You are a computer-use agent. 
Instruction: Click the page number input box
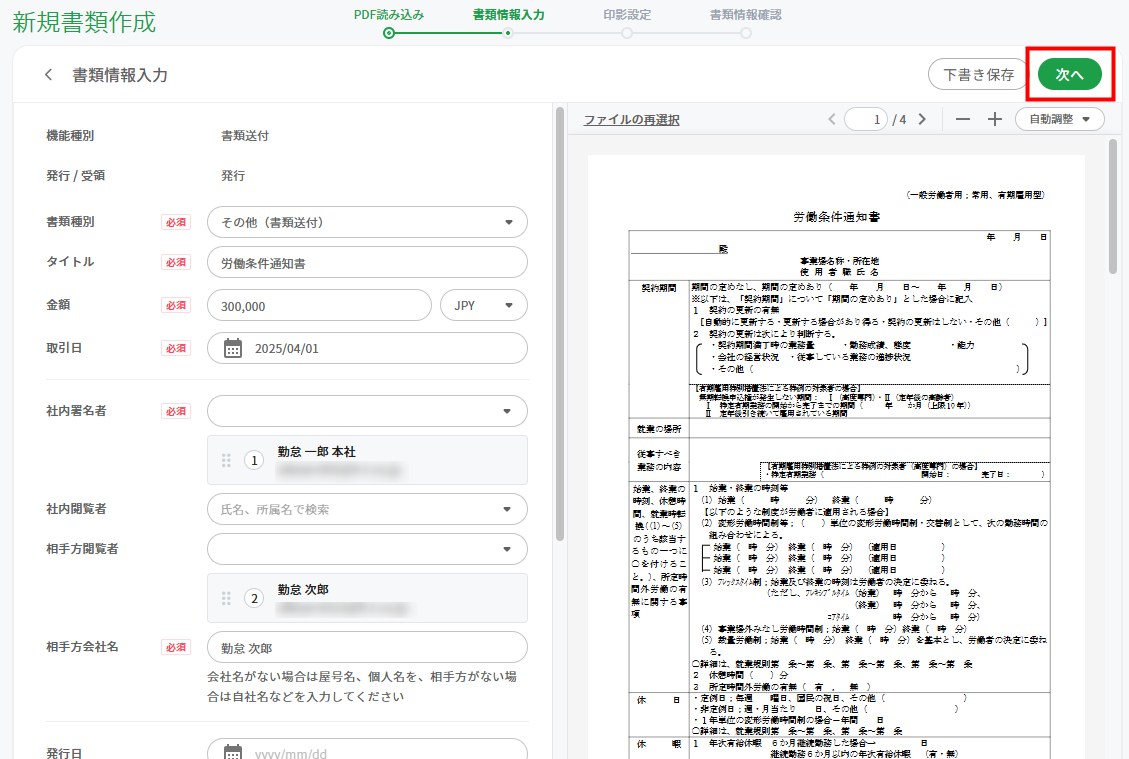point(866,120)
